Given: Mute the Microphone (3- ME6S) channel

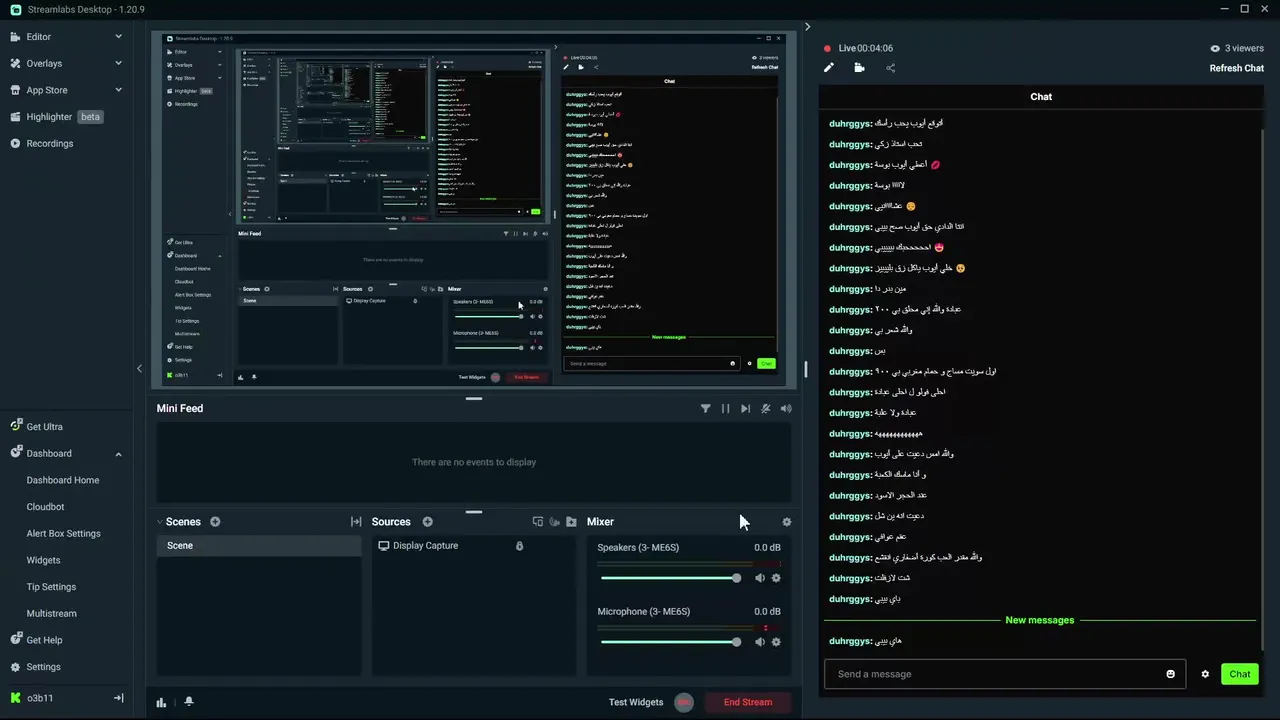Looking at the screenshot, I should (x=760, y=642).
